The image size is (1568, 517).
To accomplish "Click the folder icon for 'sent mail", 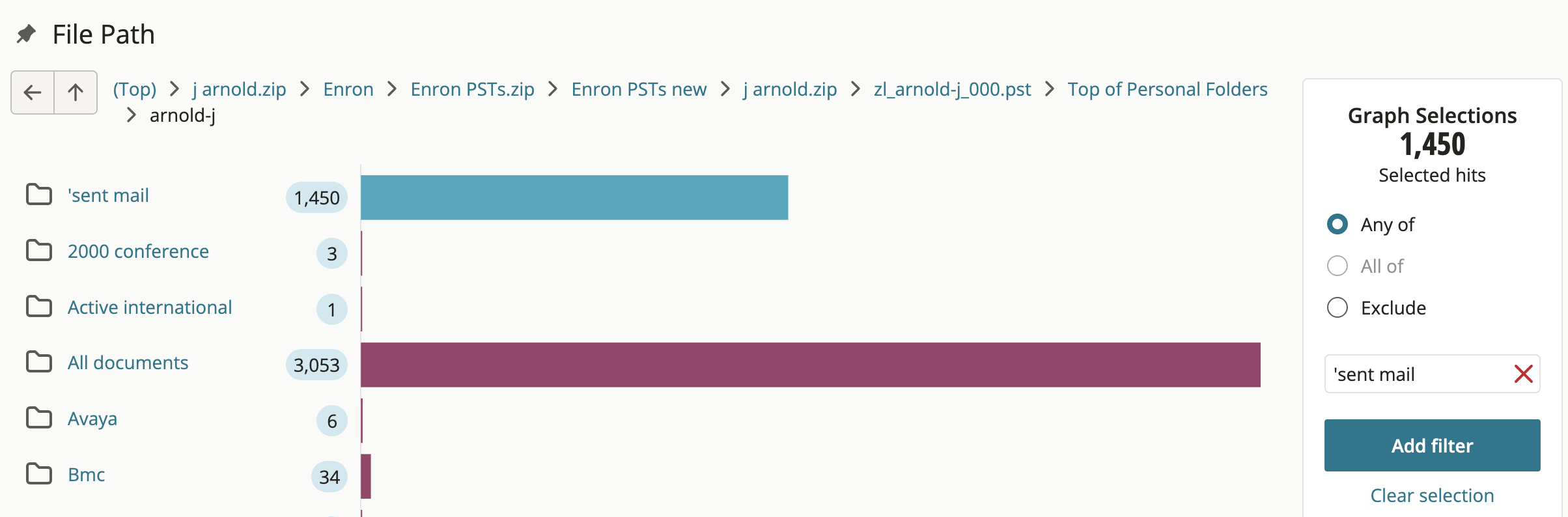I will point(39,195).
